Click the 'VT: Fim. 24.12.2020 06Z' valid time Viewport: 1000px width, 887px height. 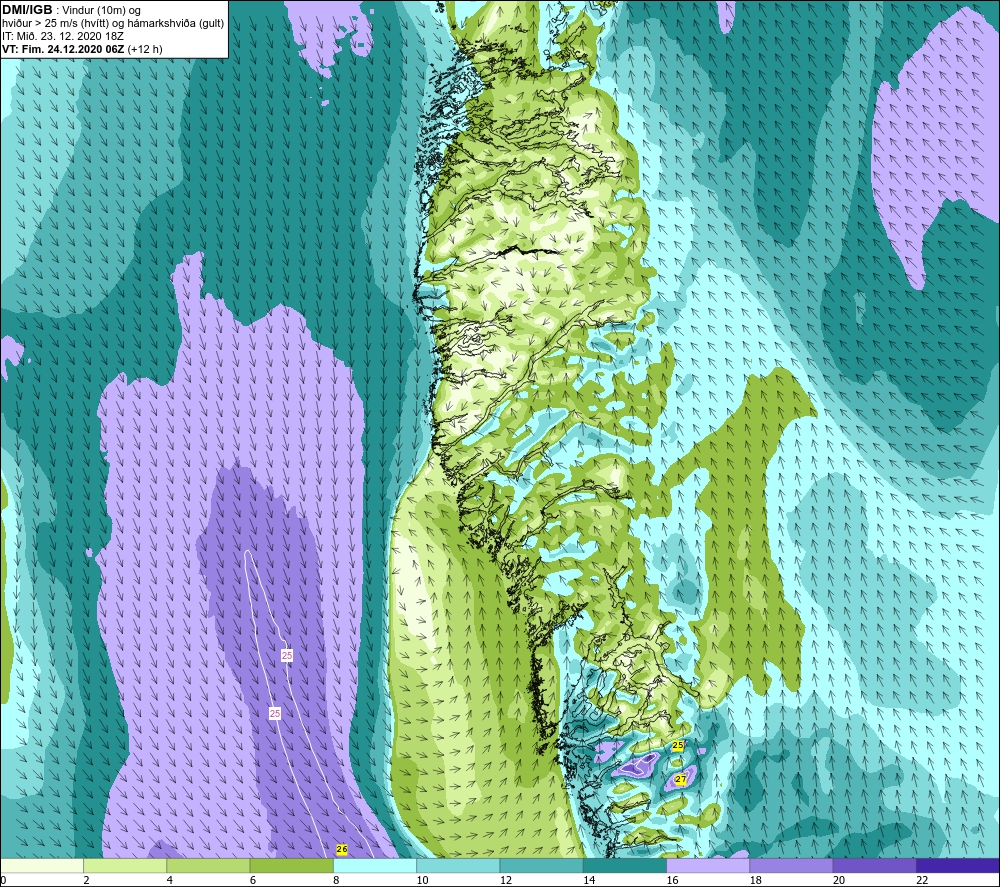click(63, 49)
